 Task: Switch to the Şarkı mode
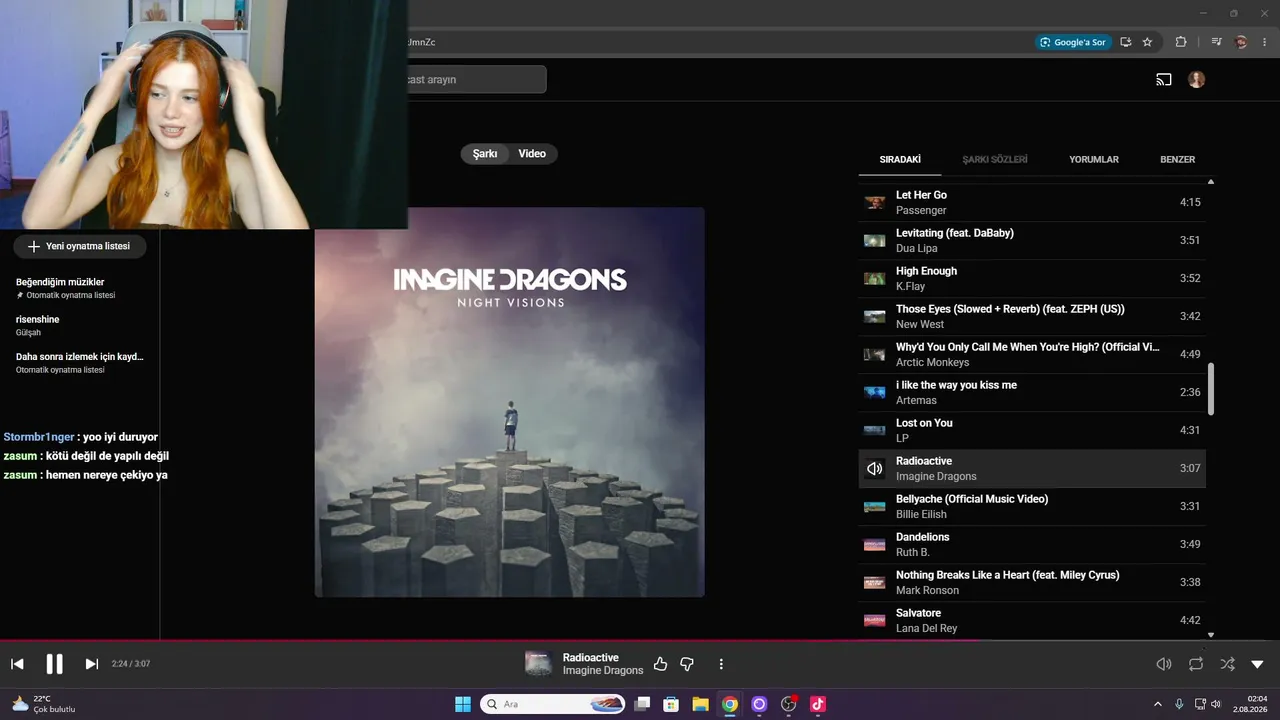(x=485, y=154)
